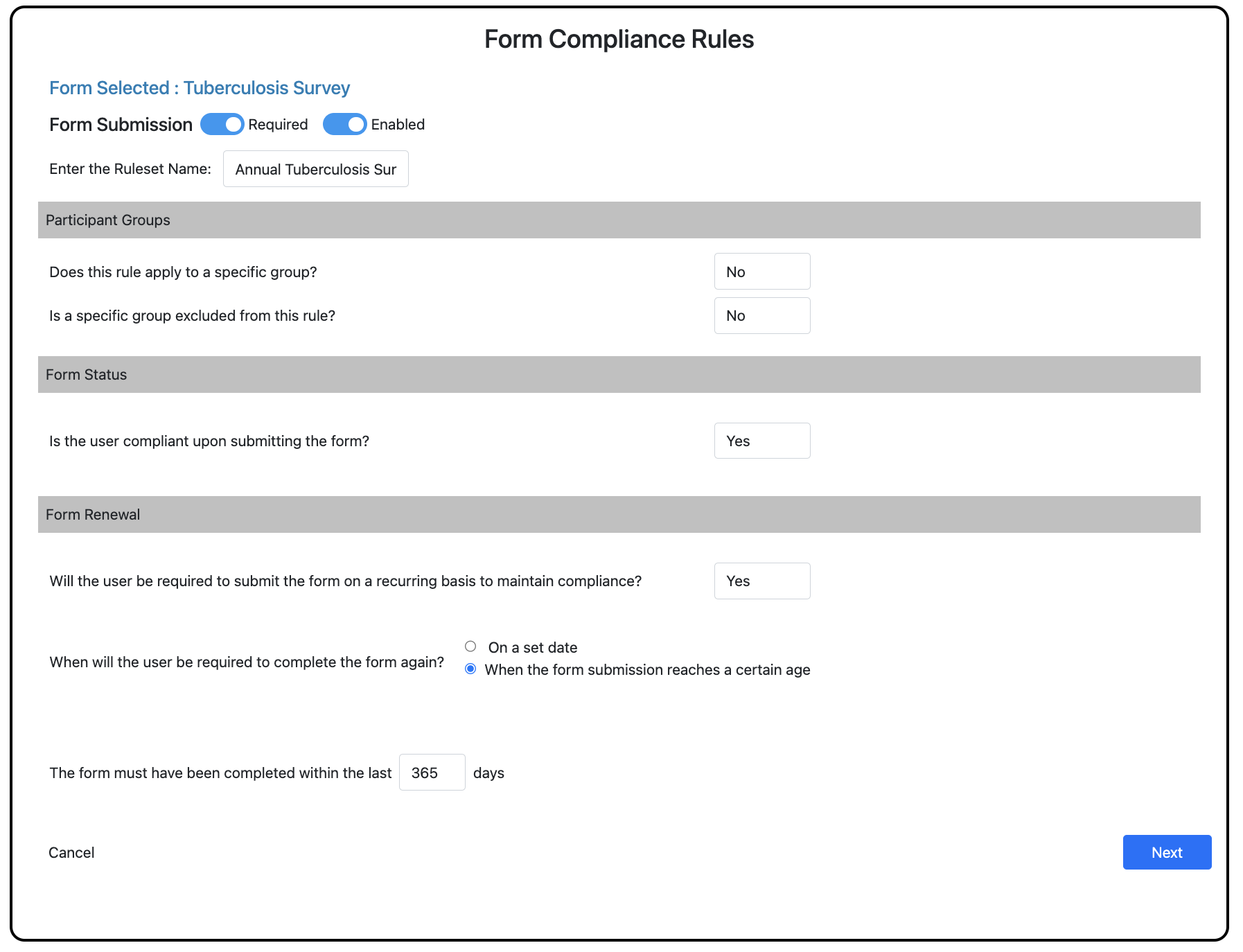Click the 'days' text after the number field

point(488,773)
